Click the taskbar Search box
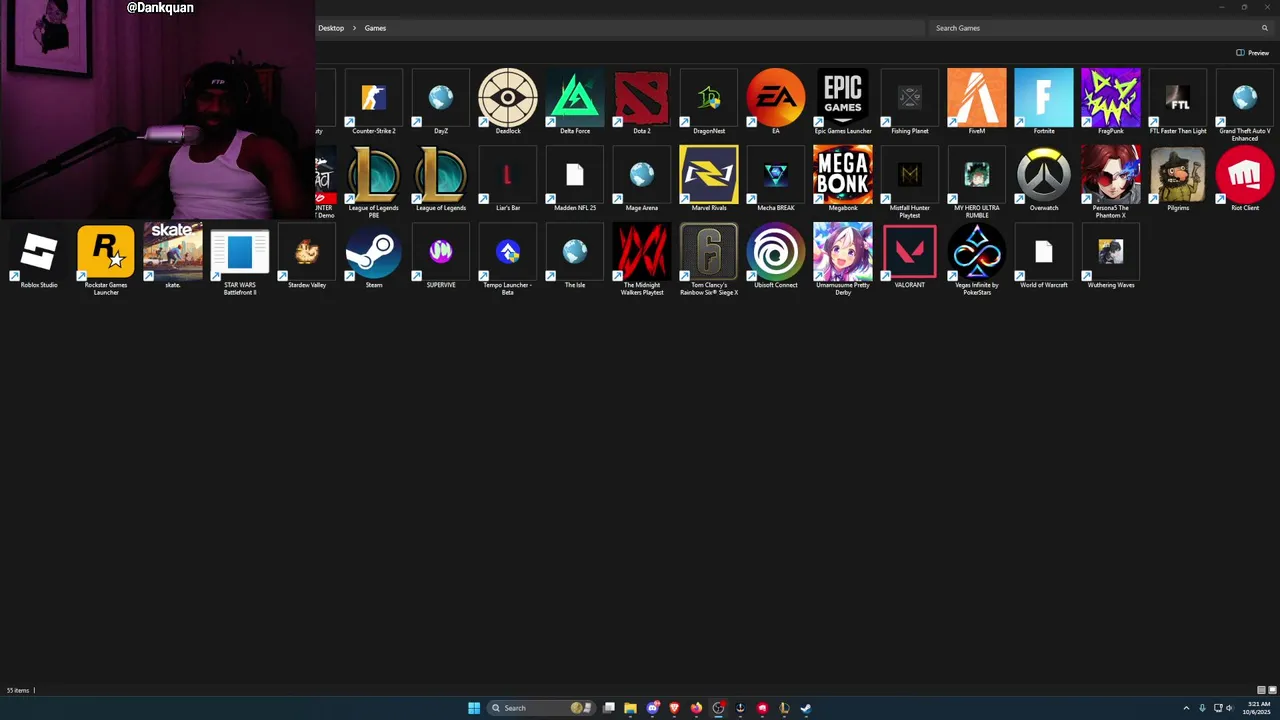The width and height of the screenshot is (1280, 720). (x=541, y=708)
